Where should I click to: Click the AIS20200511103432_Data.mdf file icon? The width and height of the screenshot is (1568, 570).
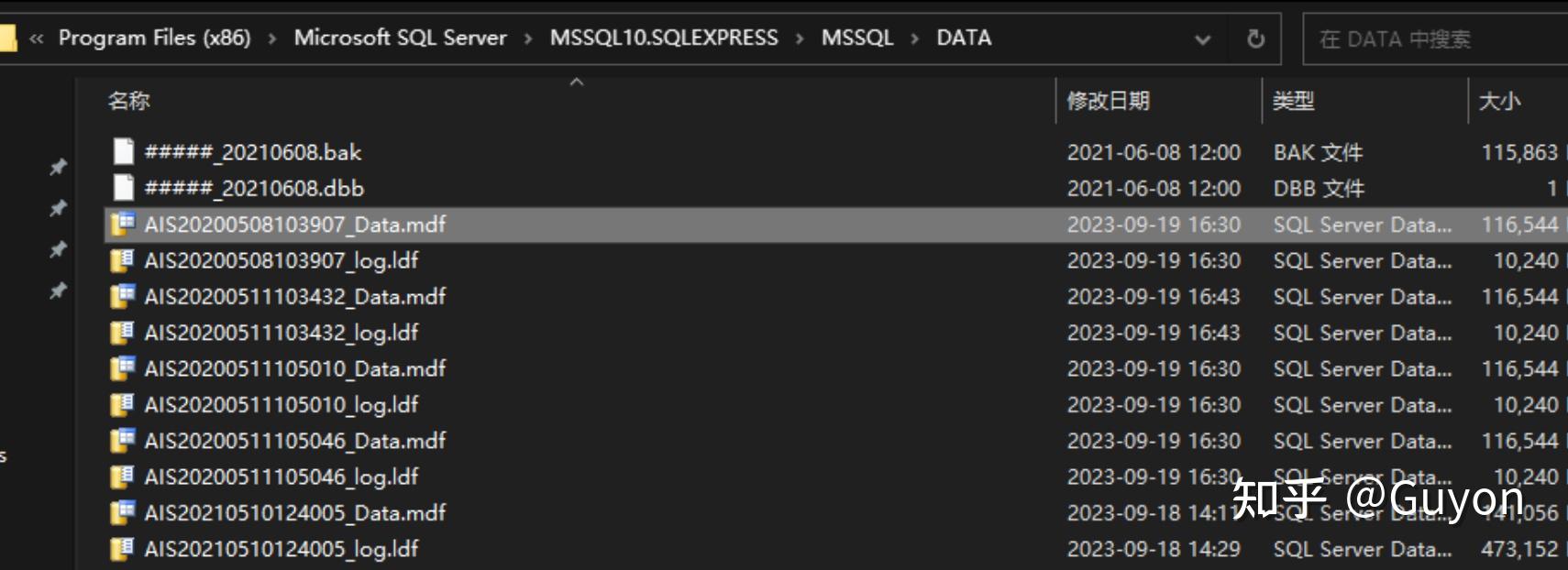122,297
